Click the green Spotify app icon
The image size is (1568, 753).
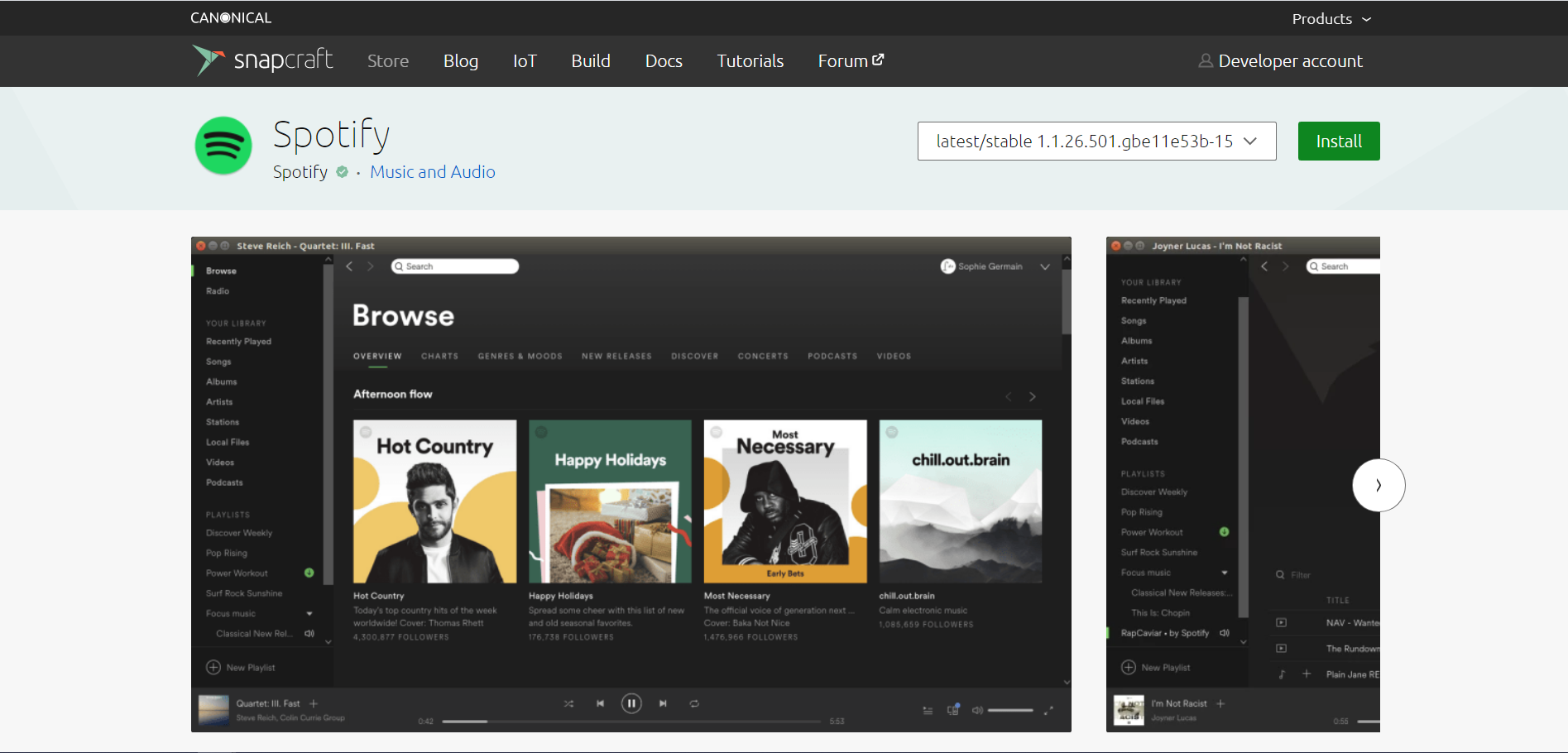[x=223, y=146]
